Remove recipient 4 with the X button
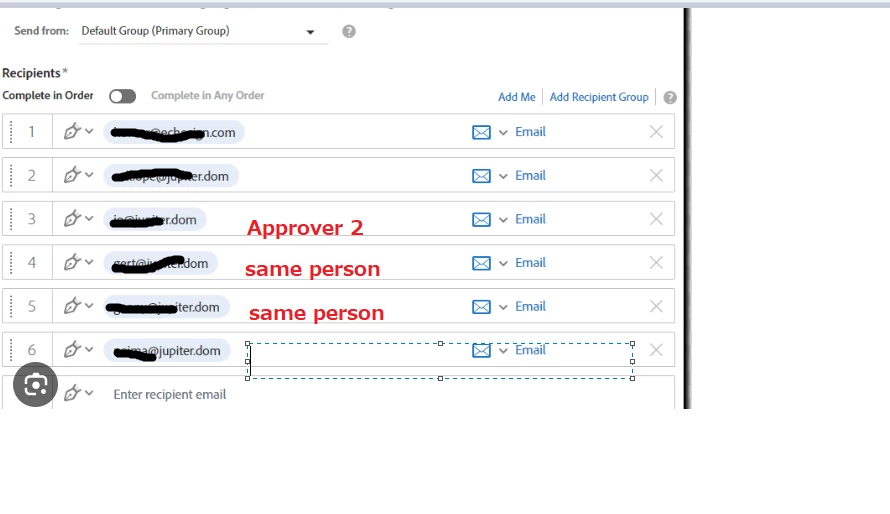This screenshot has width=890, height=514. click(x=656, y=263)
